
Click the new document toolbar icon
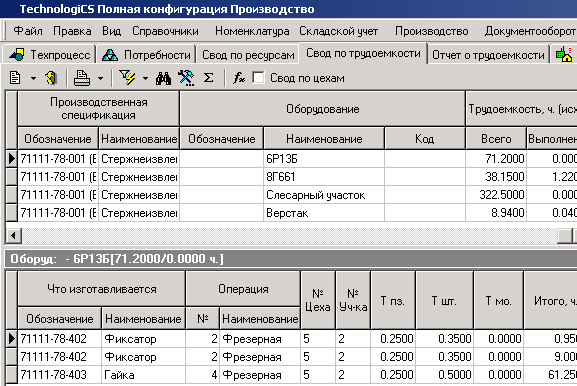click(x=15, y=78)
